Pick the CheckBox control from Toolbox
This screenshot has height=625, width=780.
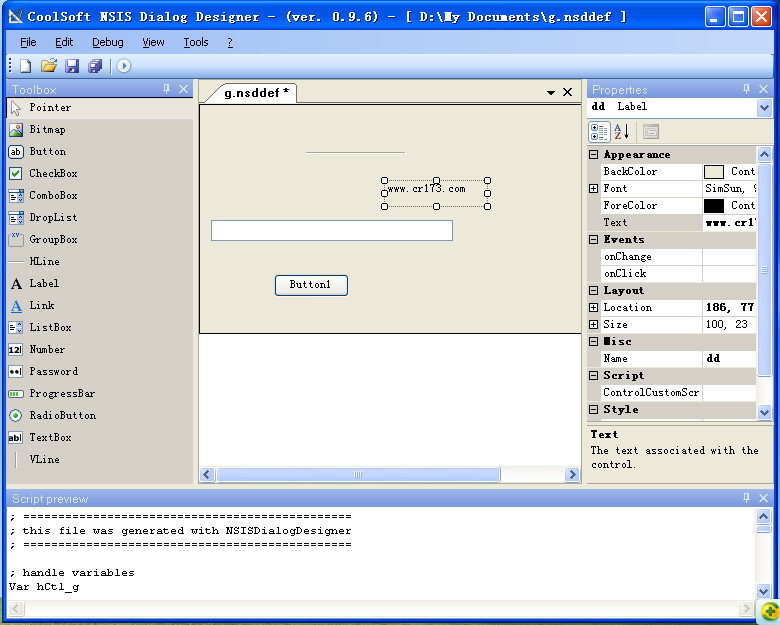[x=52, y=174]
